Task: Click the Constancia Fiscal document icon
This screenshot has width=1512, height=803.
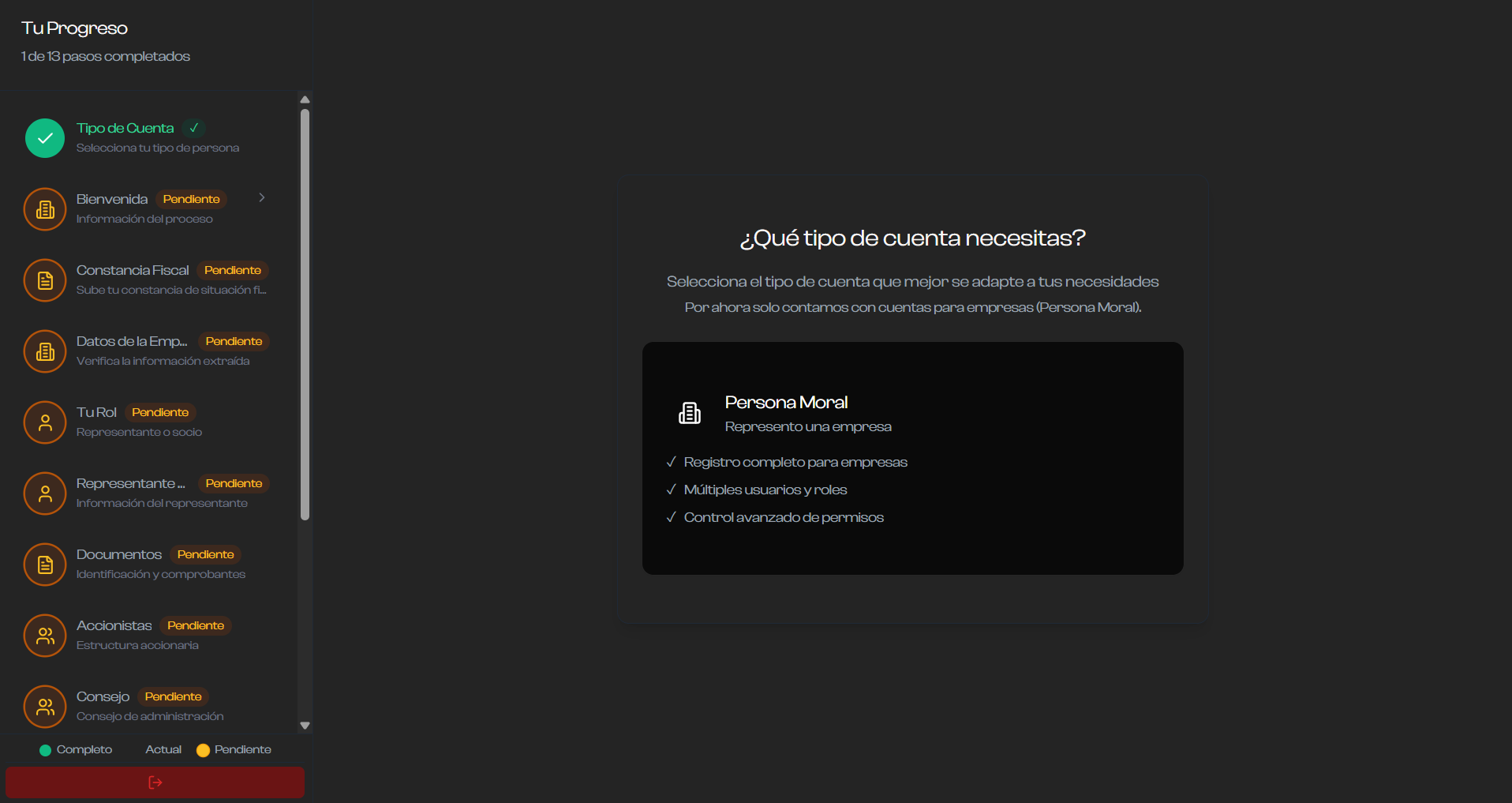Action: point(45,280)
